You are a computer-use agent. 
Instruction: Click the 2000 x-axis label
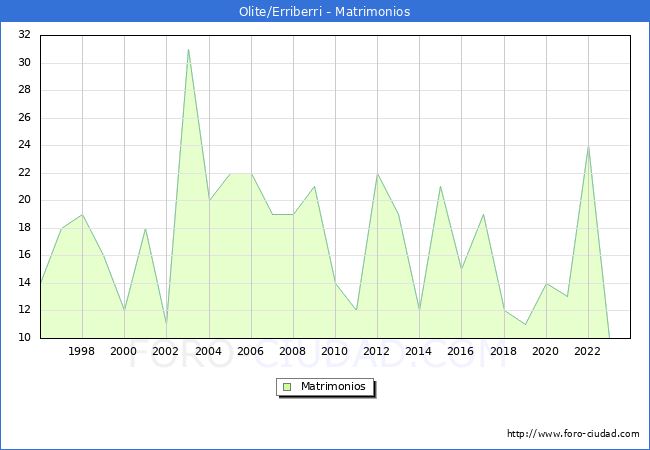[x=124, y=351]
